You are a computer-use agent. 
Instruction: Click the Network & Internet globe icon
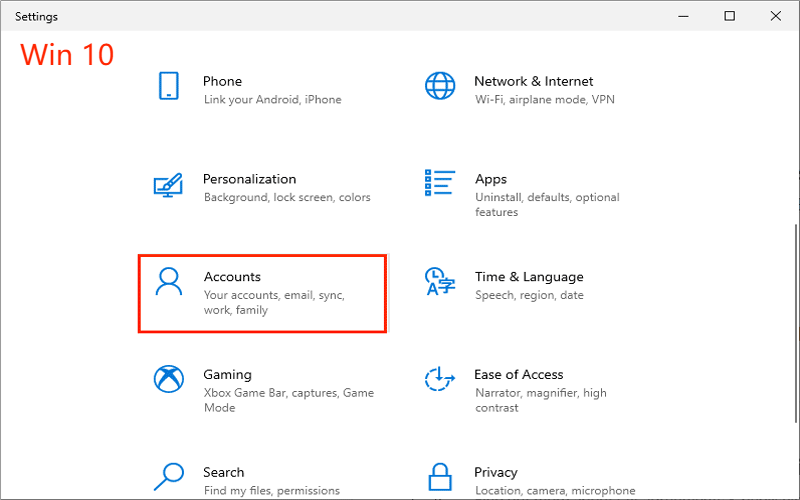click(x=440, y=86)
